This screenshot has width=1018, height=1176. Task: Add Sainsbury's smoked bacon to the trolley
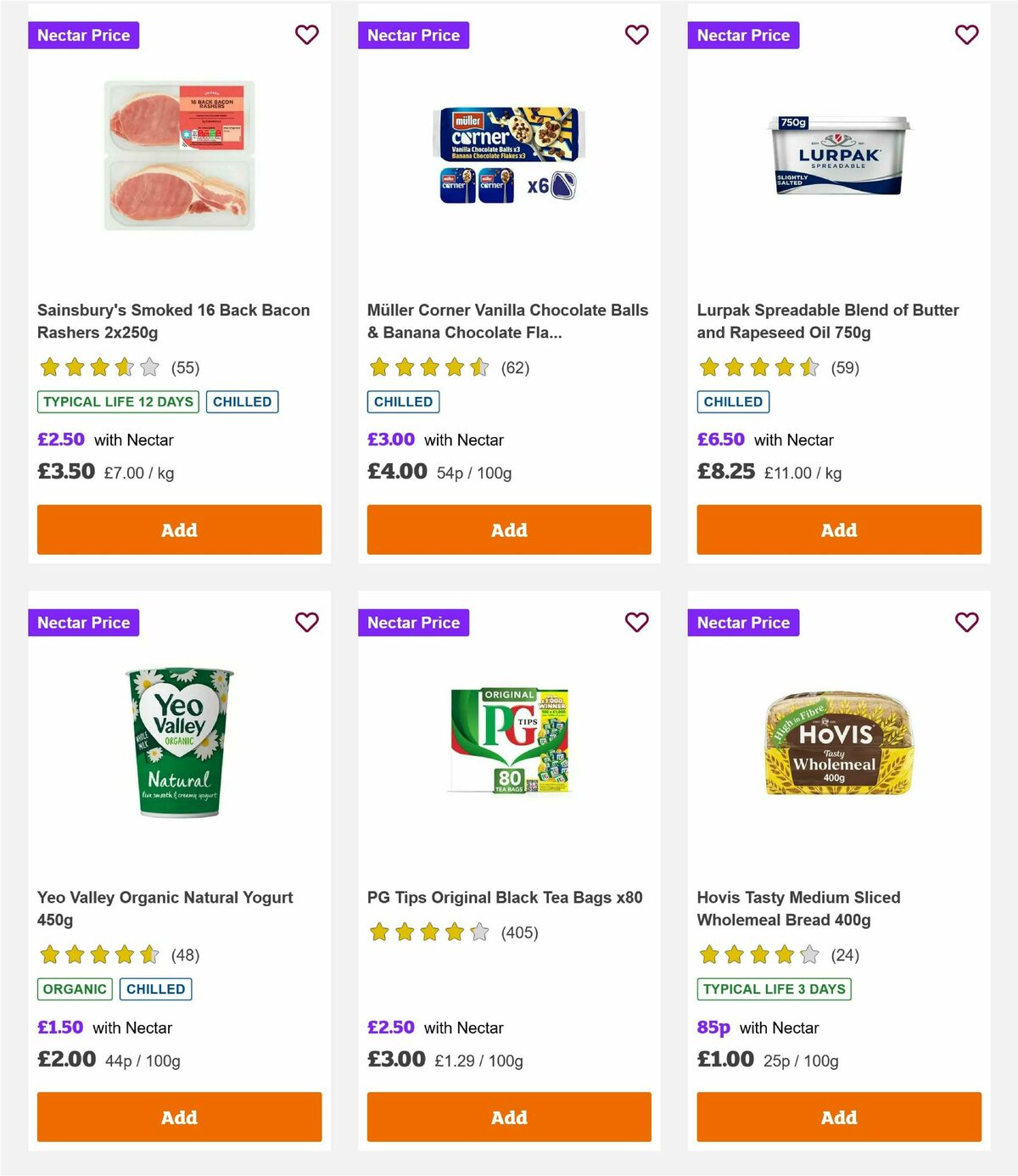pos(179,529)
